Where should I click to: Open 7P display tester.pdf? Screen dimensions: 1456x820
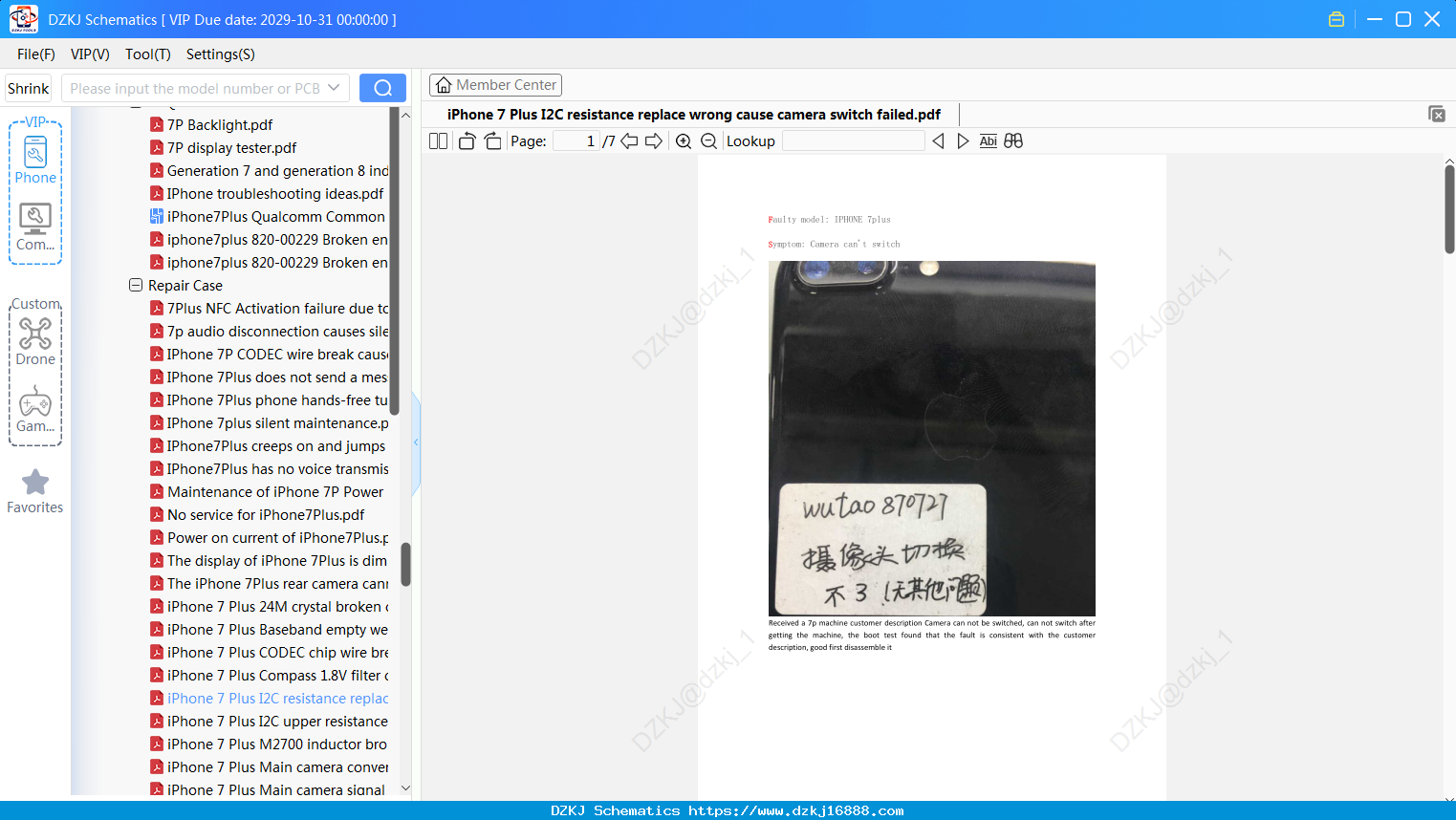click(231, 147)
